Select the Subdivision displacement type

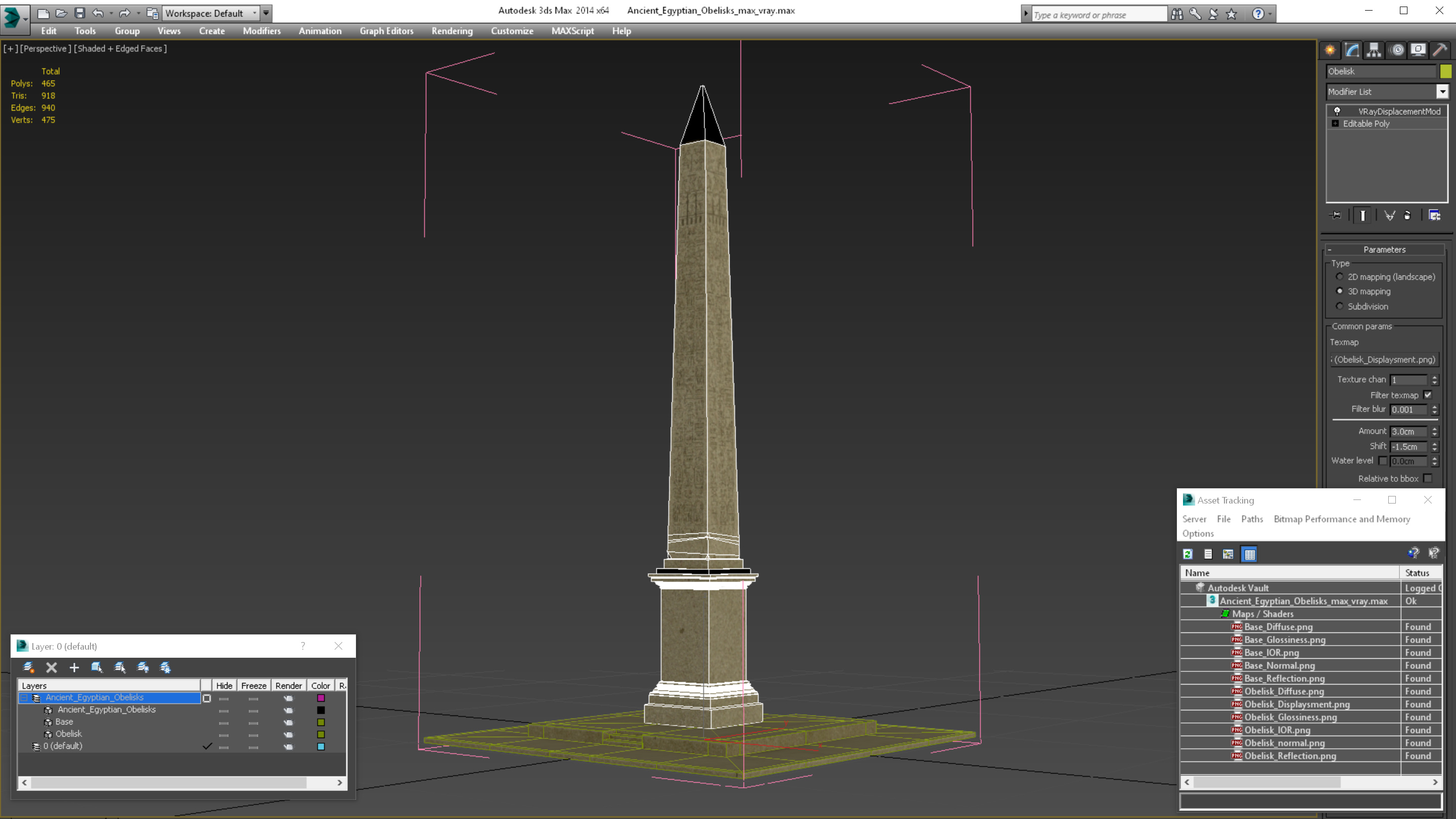(x=1340, y=306)
